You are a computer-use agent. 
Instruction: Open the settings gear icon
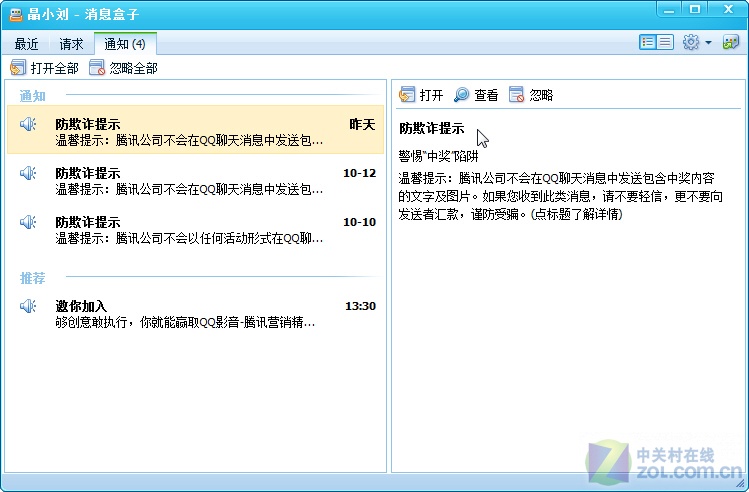click(x=691, y=43)
